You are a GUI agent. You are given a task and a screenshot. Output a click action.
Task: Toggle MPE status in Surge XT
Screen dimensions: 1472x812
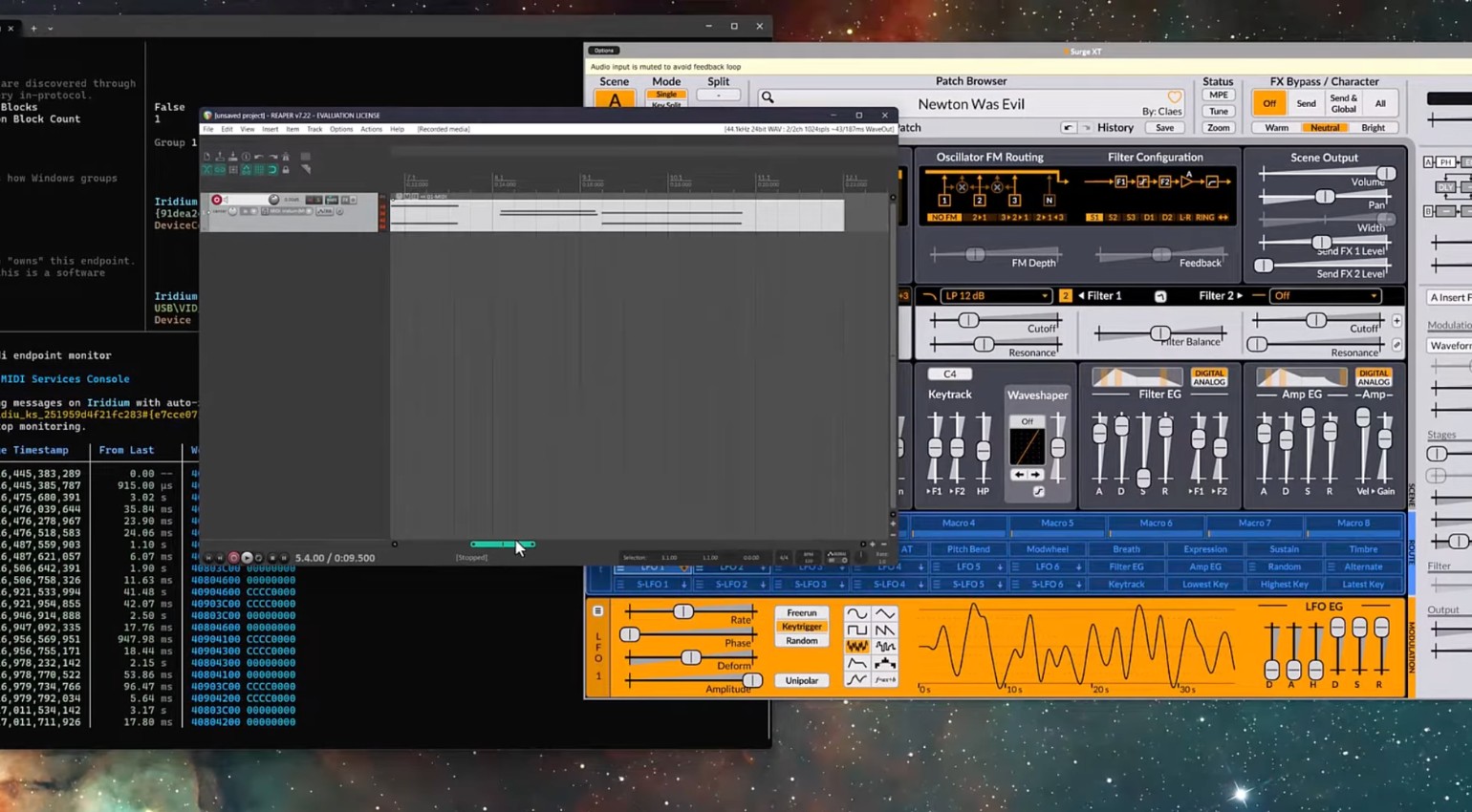1218,96
